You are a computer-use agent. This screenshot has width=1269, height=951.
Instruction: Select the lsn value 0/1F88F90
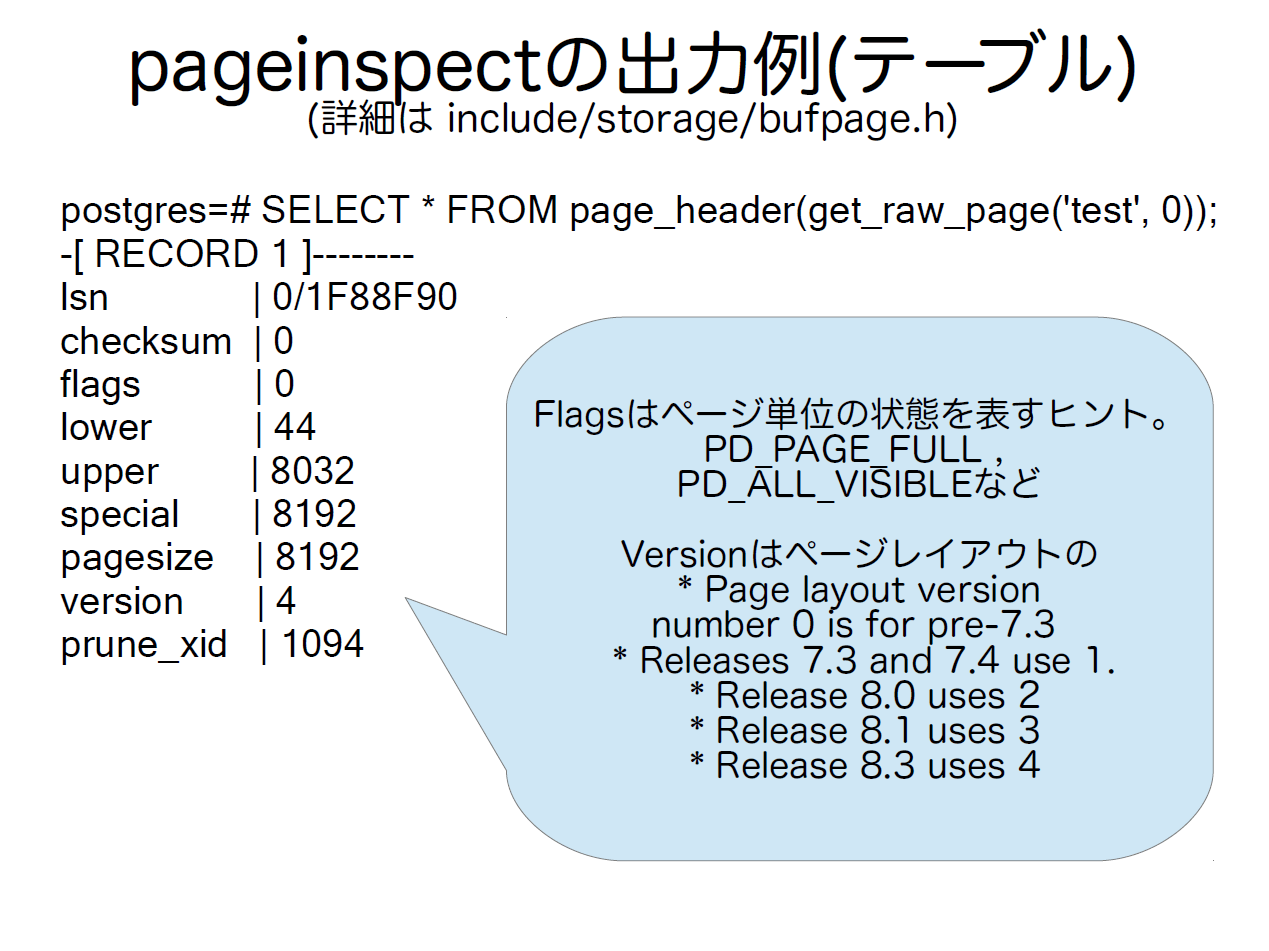coord(365,298)
